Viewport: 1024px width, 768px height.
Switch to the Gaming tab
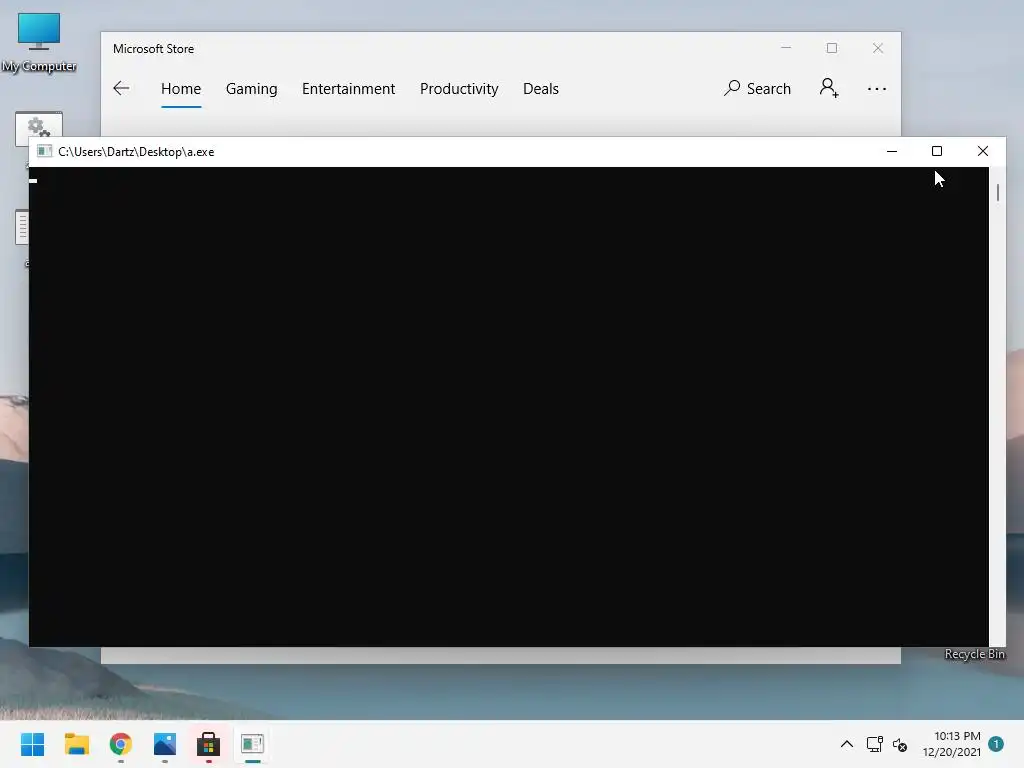click(x=251, y=89)
